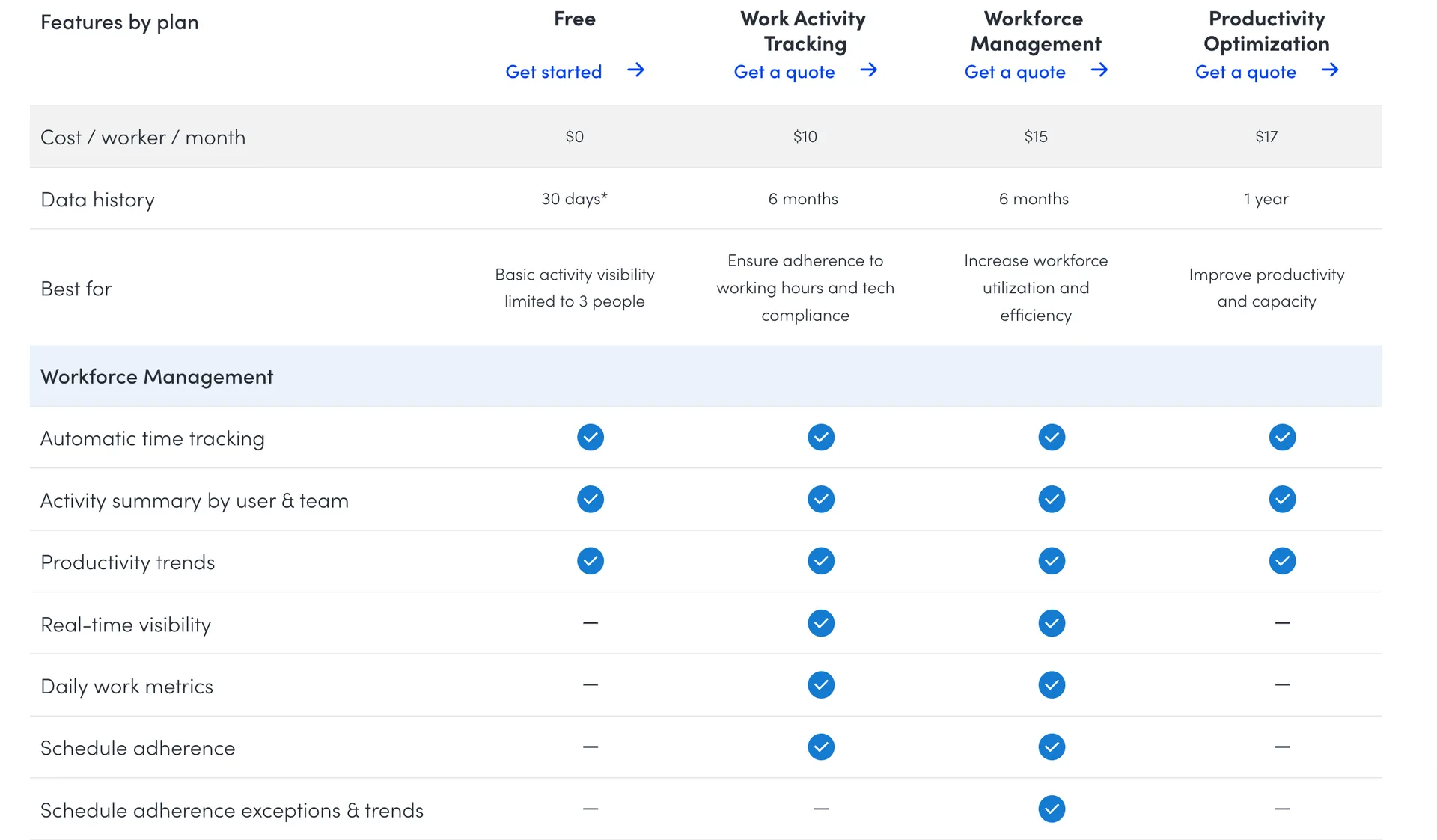Click the Schedule adherence label
The height and width of the screenshot is (840, 1437).
coord(138,748)
